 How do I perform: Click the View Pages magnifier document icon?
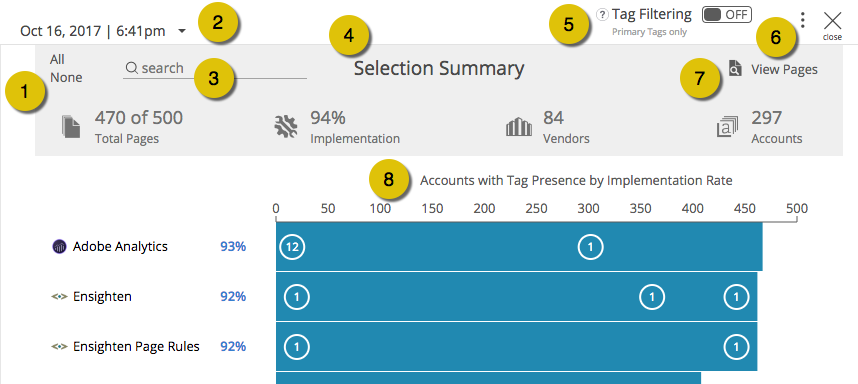pos(735,69)
